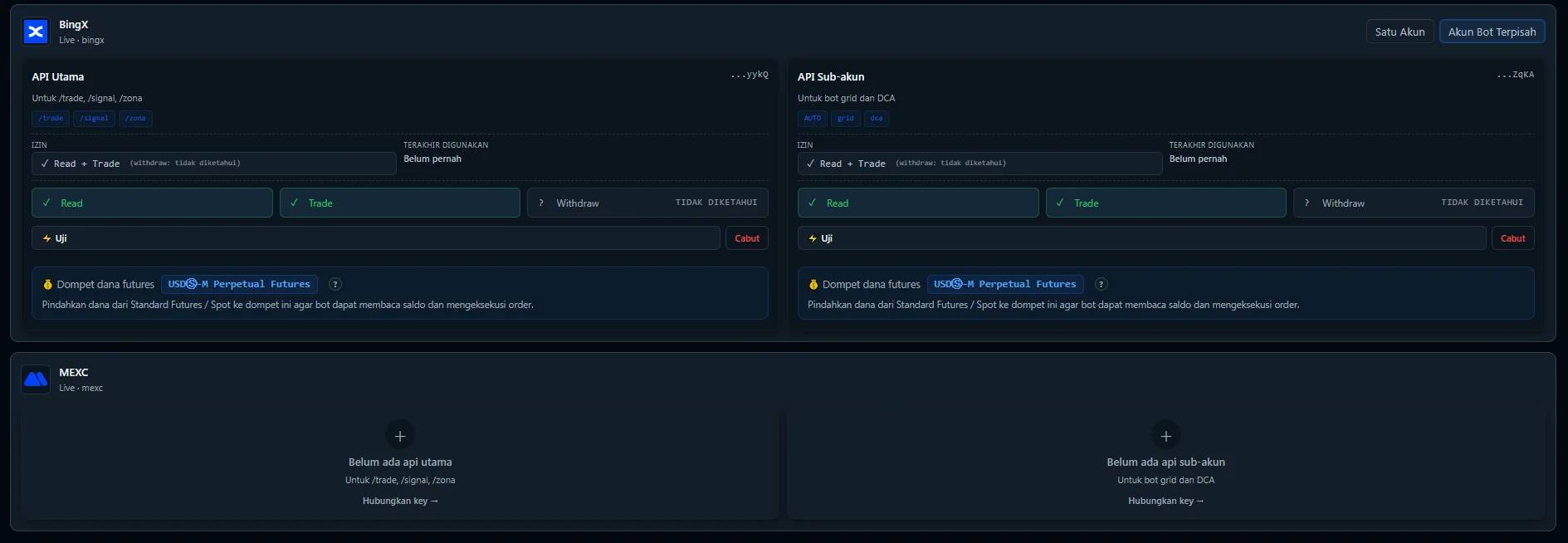
Task: Click the API Utama heading
Action: (x=58, y=76)
